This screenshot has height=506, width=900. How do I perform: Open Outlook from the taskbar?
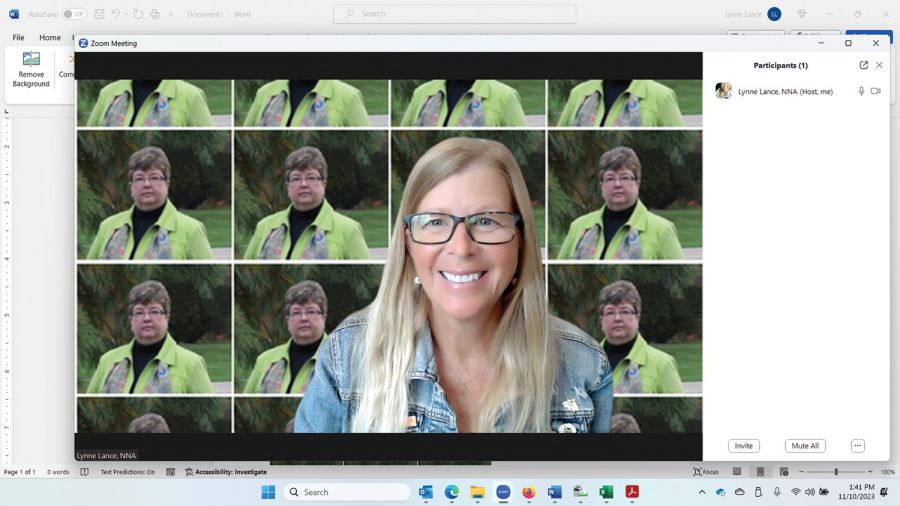[426, 492]
